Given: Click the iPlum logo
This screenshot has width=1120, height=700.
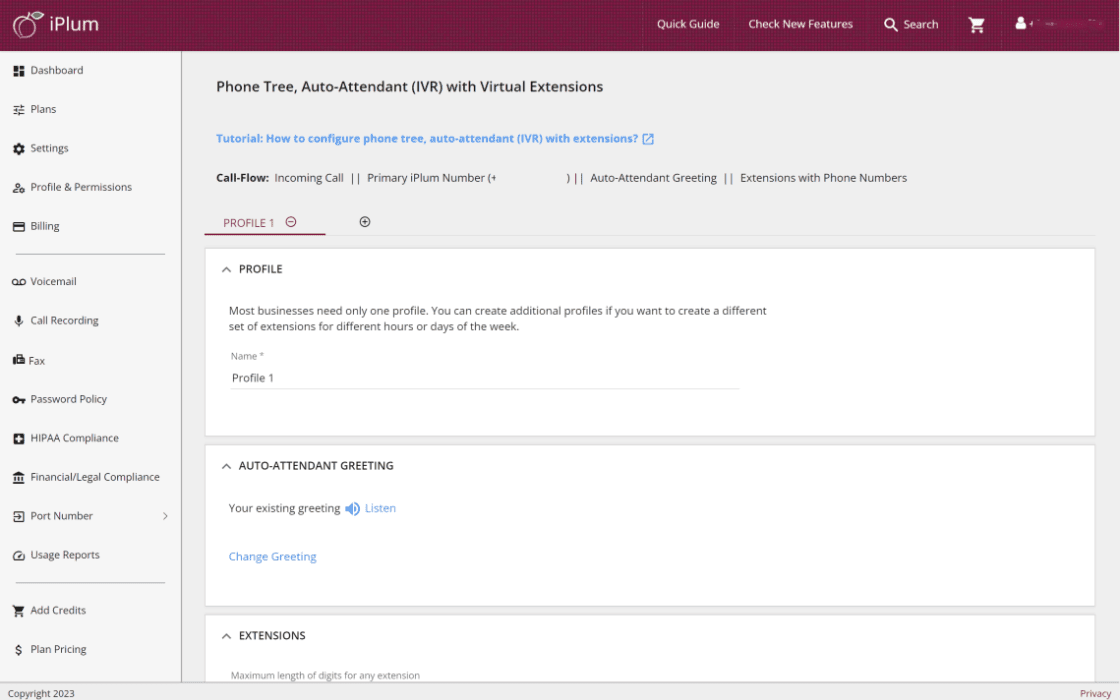Looking at the screenshot, I should [x=56, y=25].
